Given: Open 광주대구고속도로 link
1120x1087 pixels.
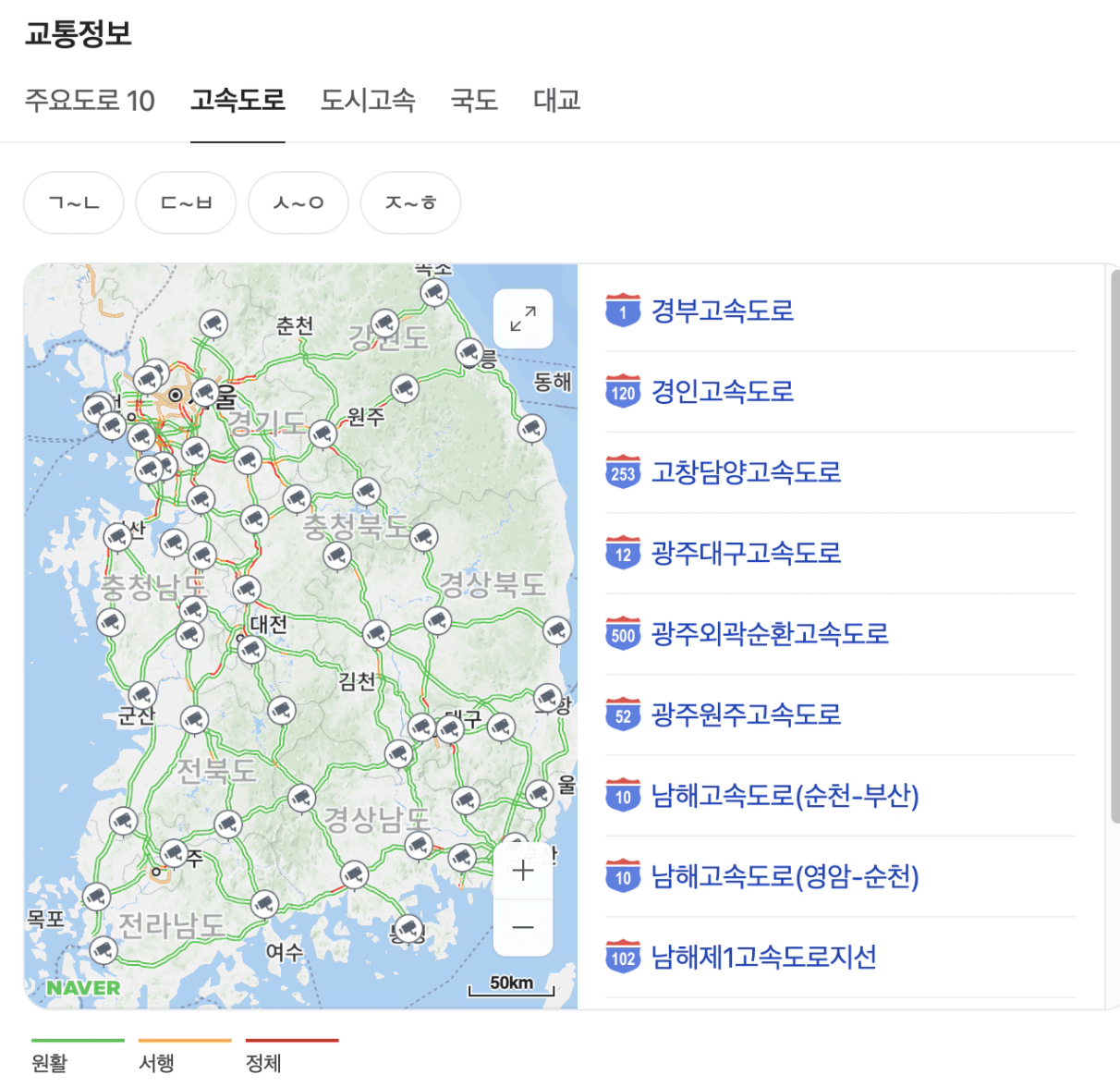Looking at the screenshot, I should coord(746,554).
